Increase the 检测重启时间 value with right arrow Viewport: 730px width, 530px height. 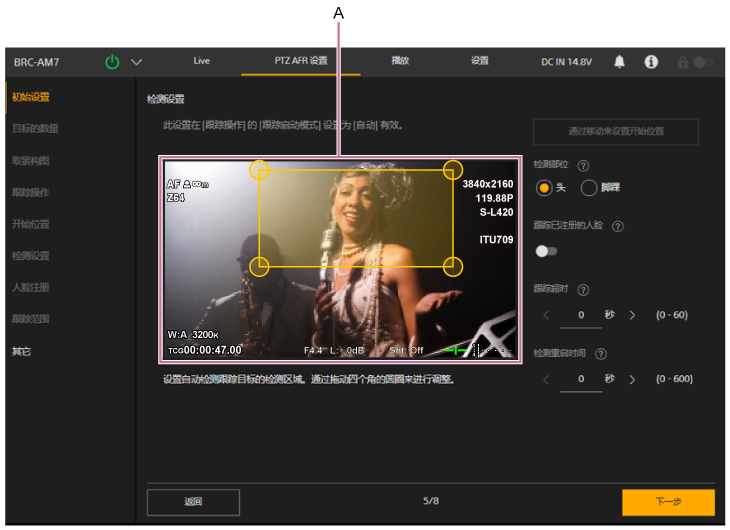pos(632,379)
